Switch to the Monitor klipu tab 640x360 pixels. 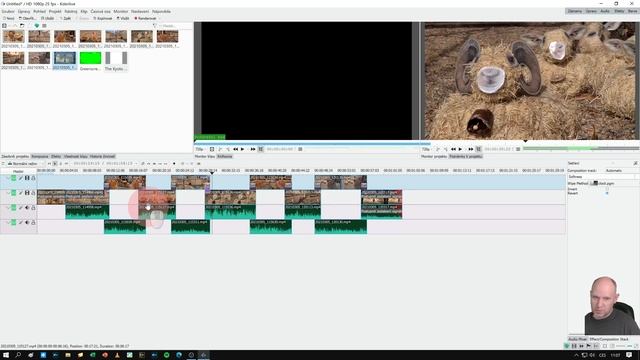pos(205,156)
